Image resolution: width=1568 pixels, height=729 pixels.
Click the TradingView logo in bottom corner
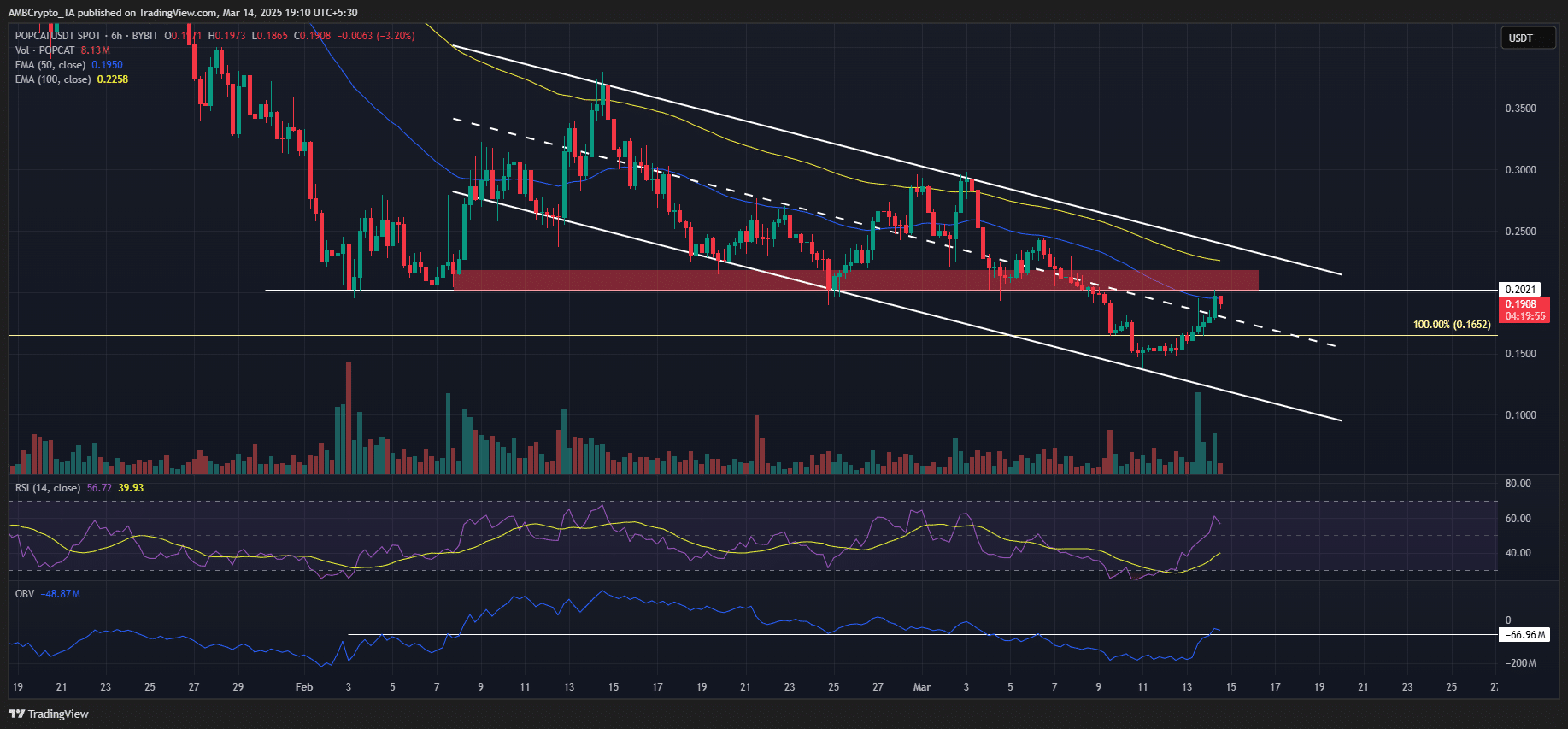click(x=49, y=714)
